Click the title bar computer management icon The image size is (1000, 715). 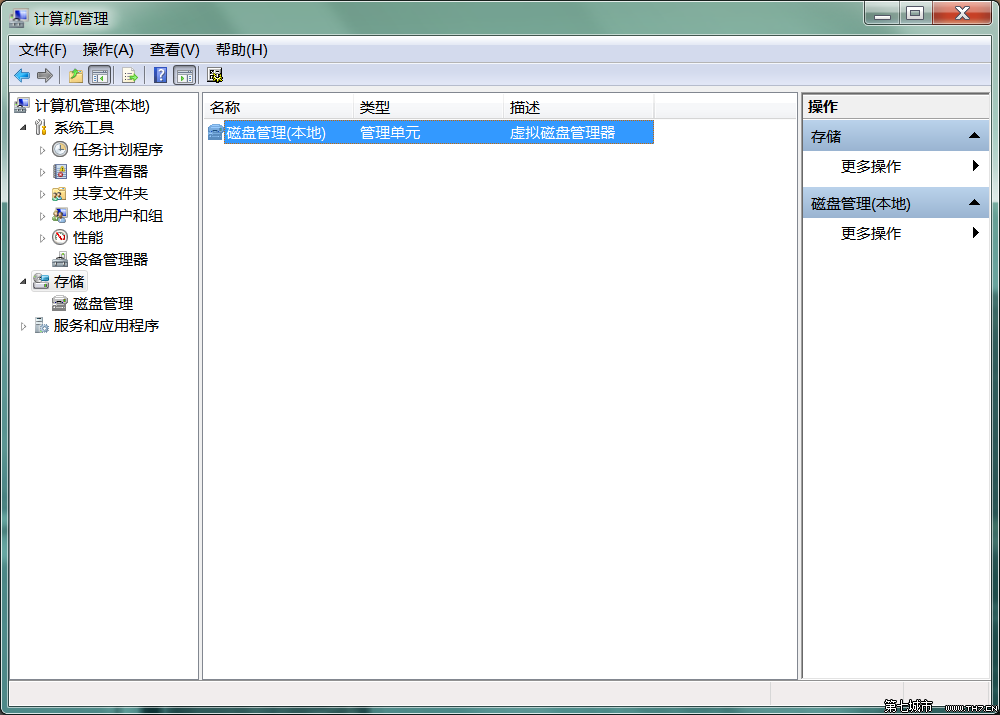pyautogui.click(x=19, y=18)
